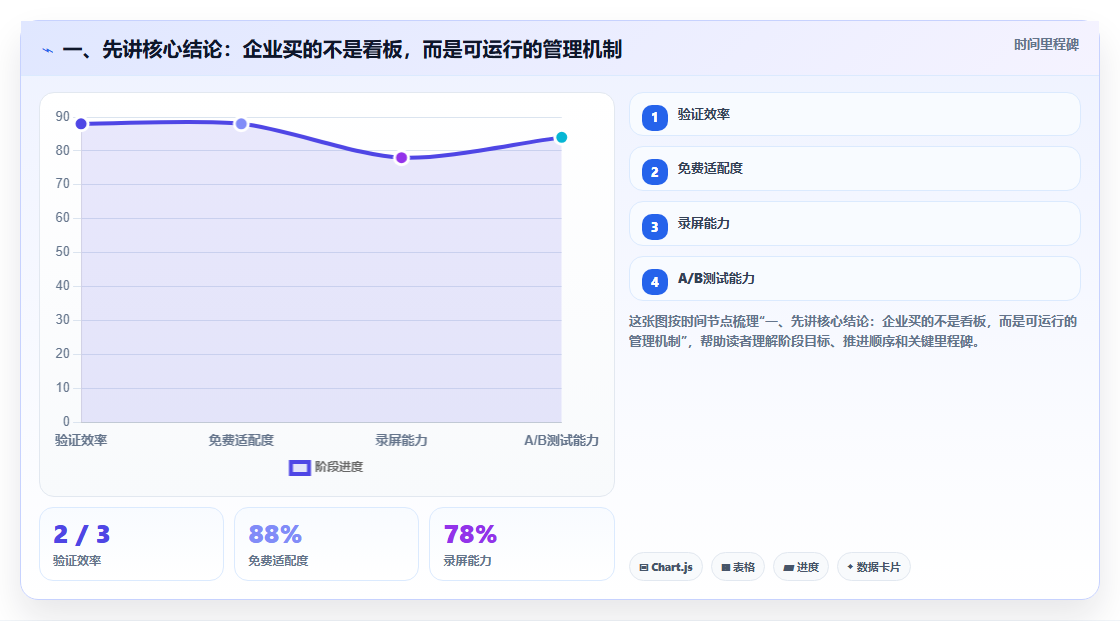Open the A/B测试能力 milestone row

pyautogui.click(x=854, y=279)
